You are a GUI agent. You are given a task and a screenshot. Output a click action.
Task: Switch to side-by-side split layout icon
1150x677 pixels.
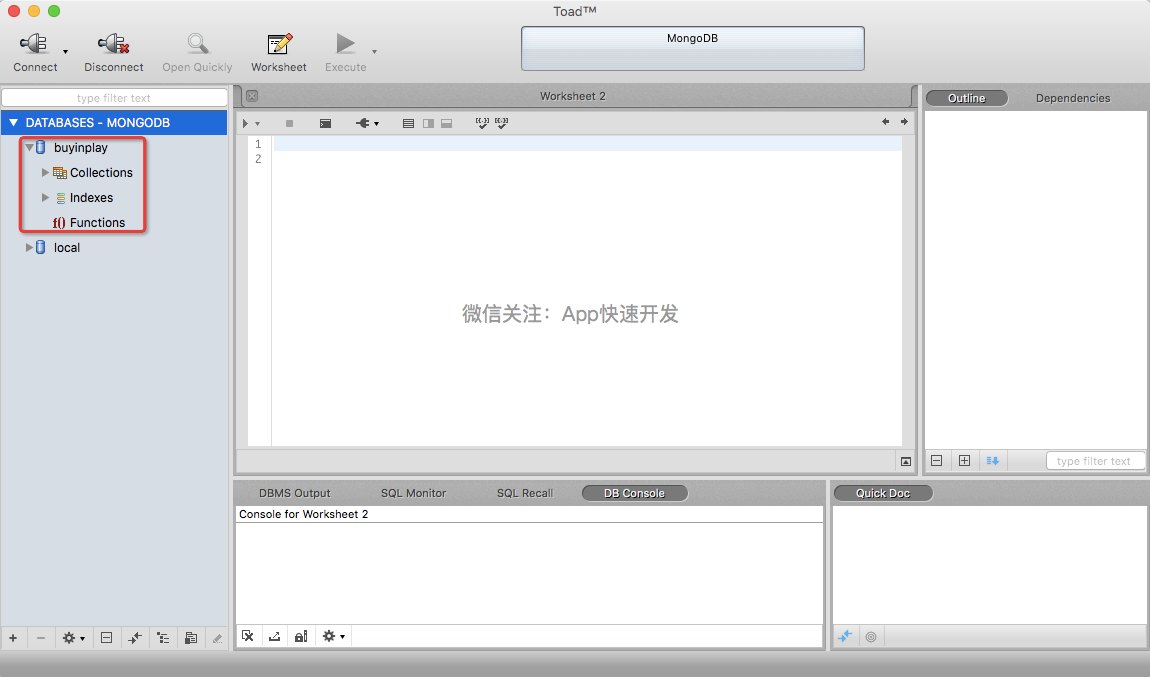[428, 123]
